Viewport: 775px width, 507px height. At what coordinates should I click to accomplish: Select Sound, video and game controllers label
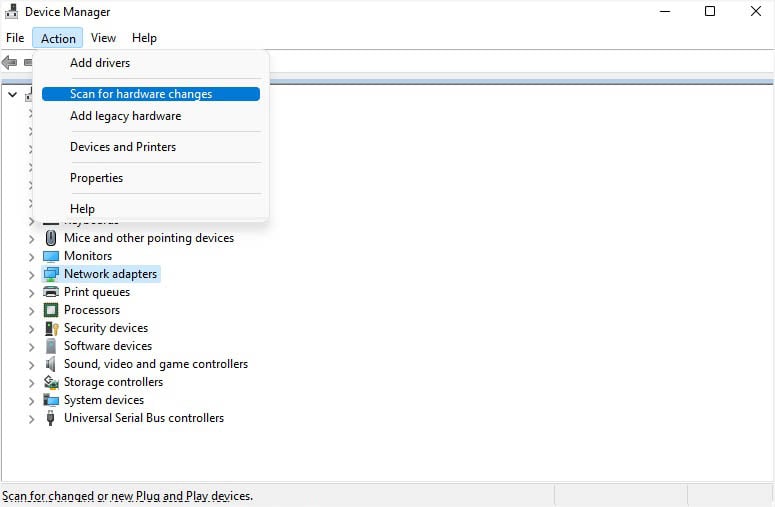point(156,364)
